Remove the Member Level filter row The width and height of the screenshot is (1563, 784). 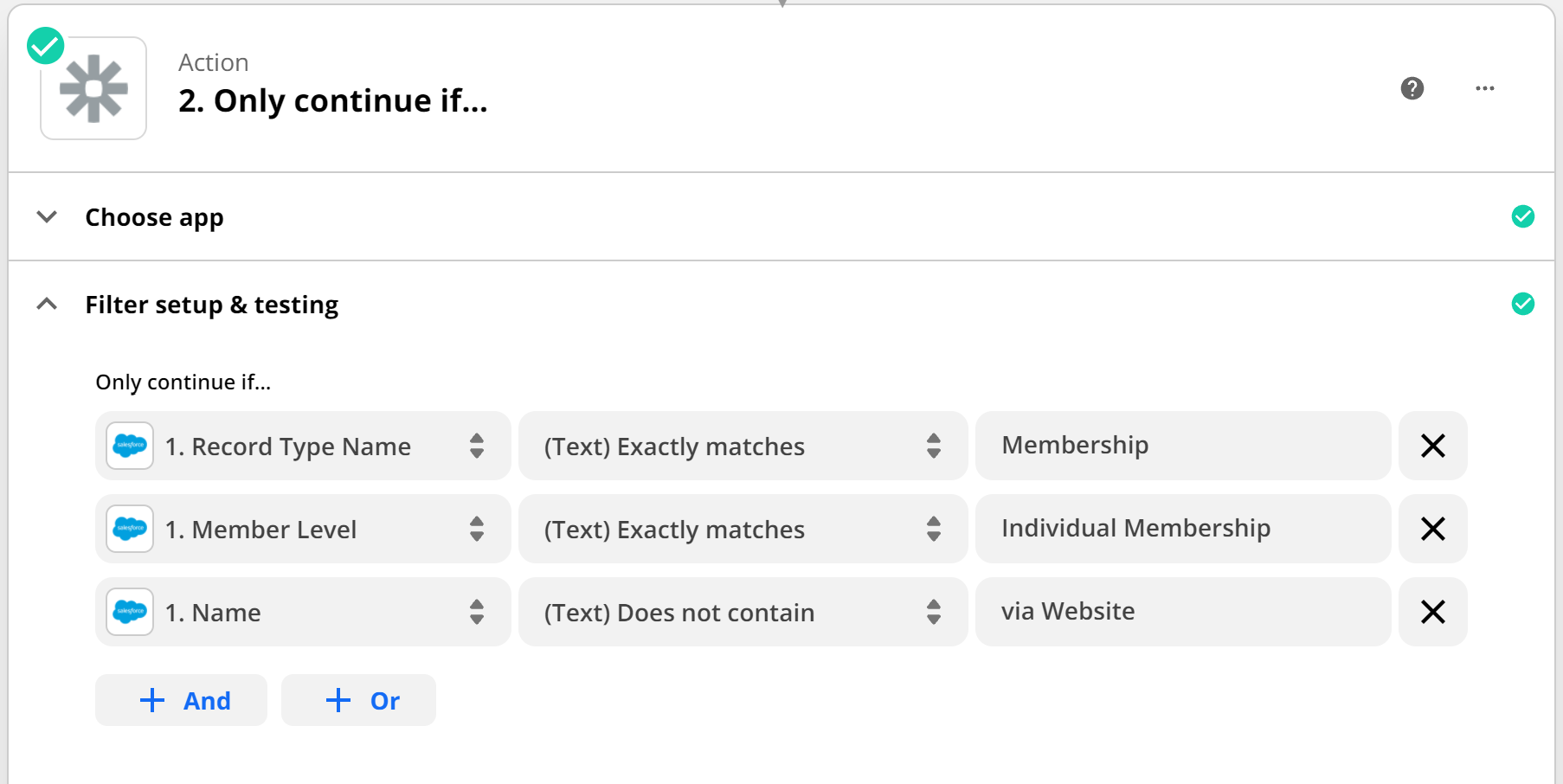pyautogui.click(x=1433, y=529)
